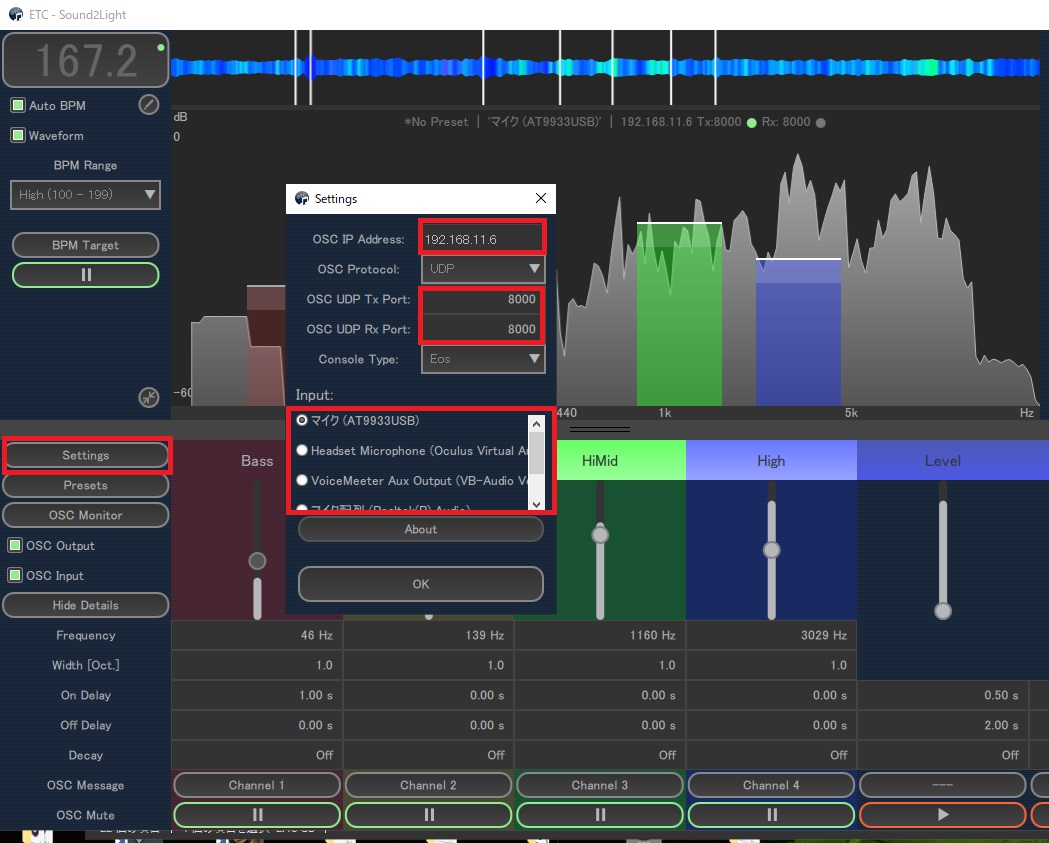Image resolution: width=1049 pixels, height=843 pixels.
Task: Click the 167.2 BPM display
Action: (x=86, y=60)
